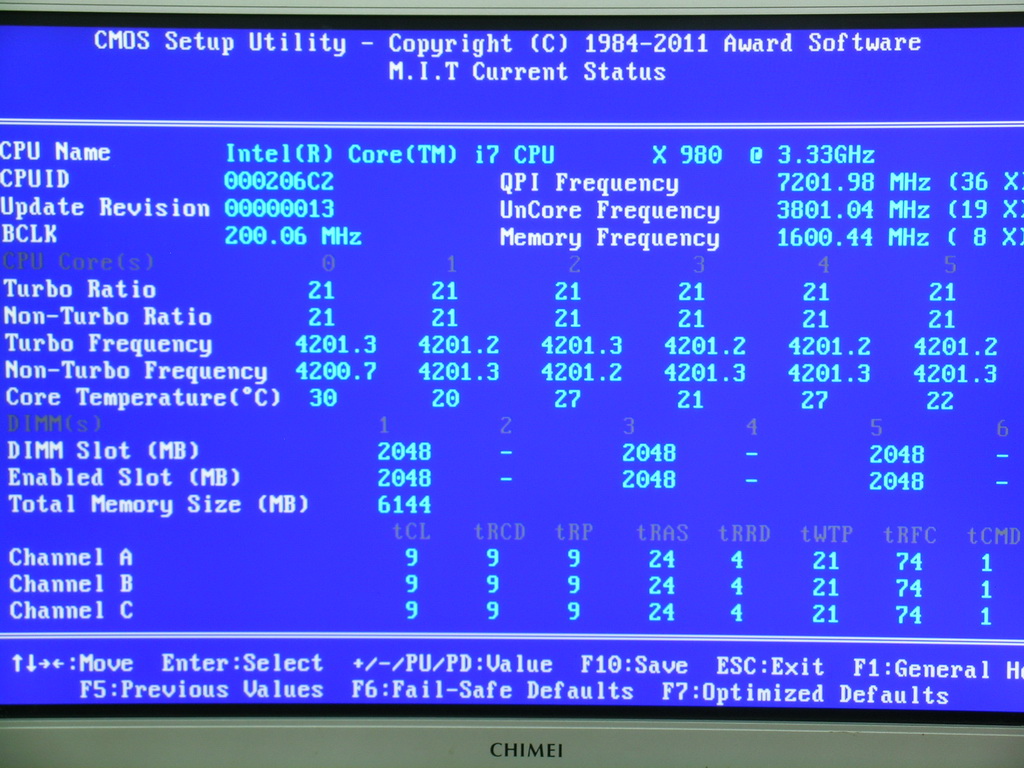
Task: Select the "UnCore Frequency" label
Action: coord(609,210)
